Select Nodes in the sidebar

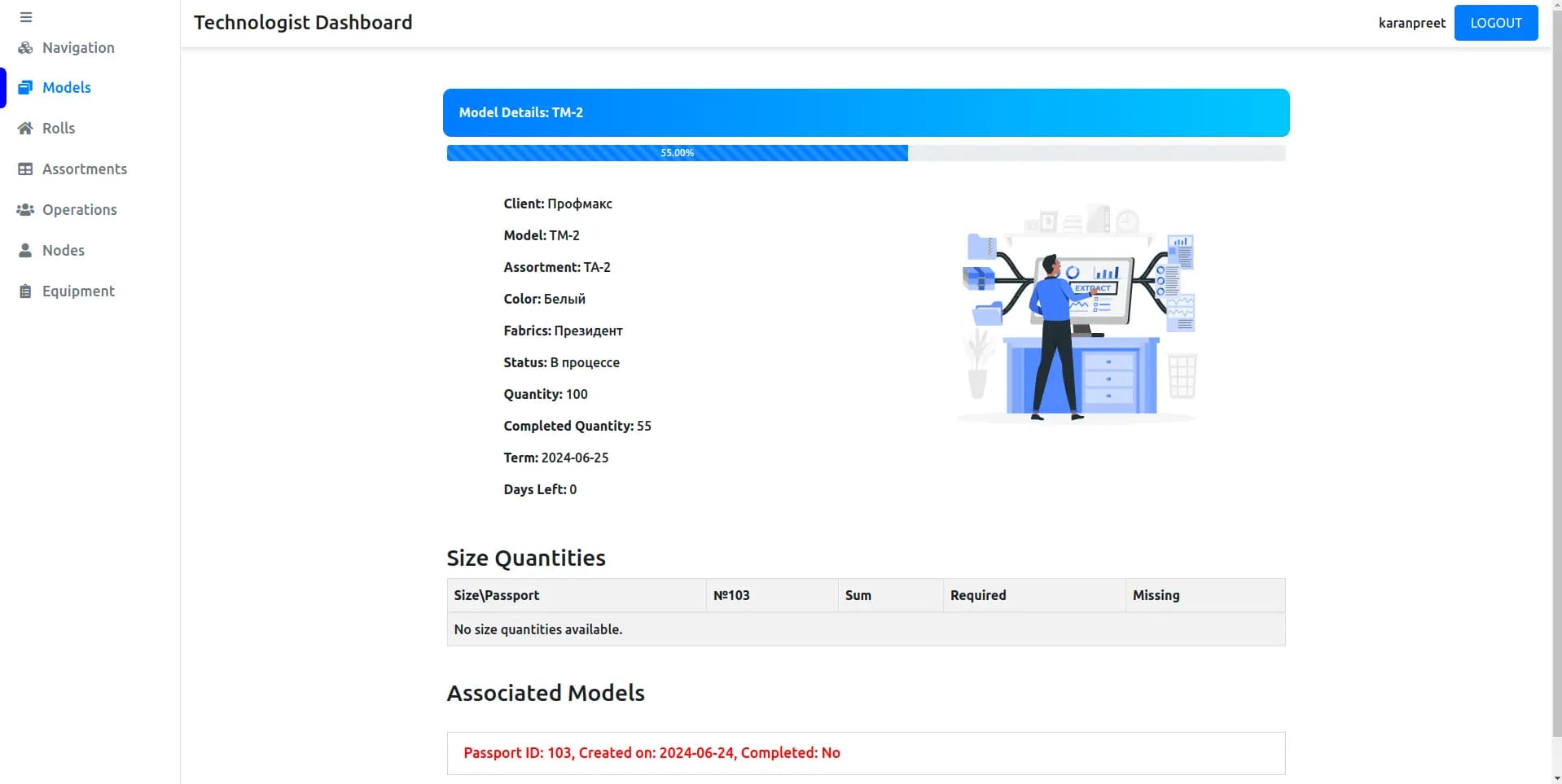pyautogui.click(x=64, y=250)
